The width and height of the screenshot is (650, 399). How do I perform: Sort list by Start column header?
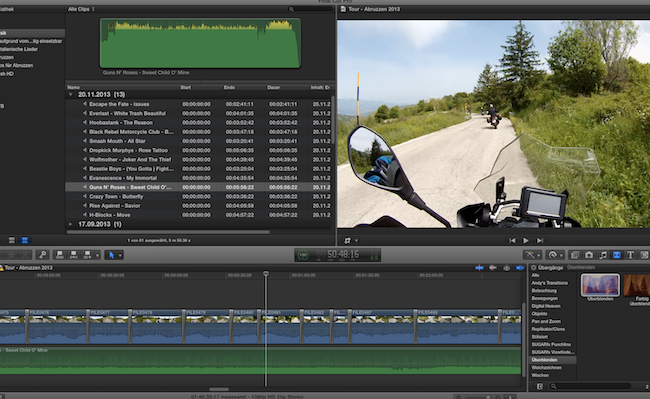tap(186, 87)
